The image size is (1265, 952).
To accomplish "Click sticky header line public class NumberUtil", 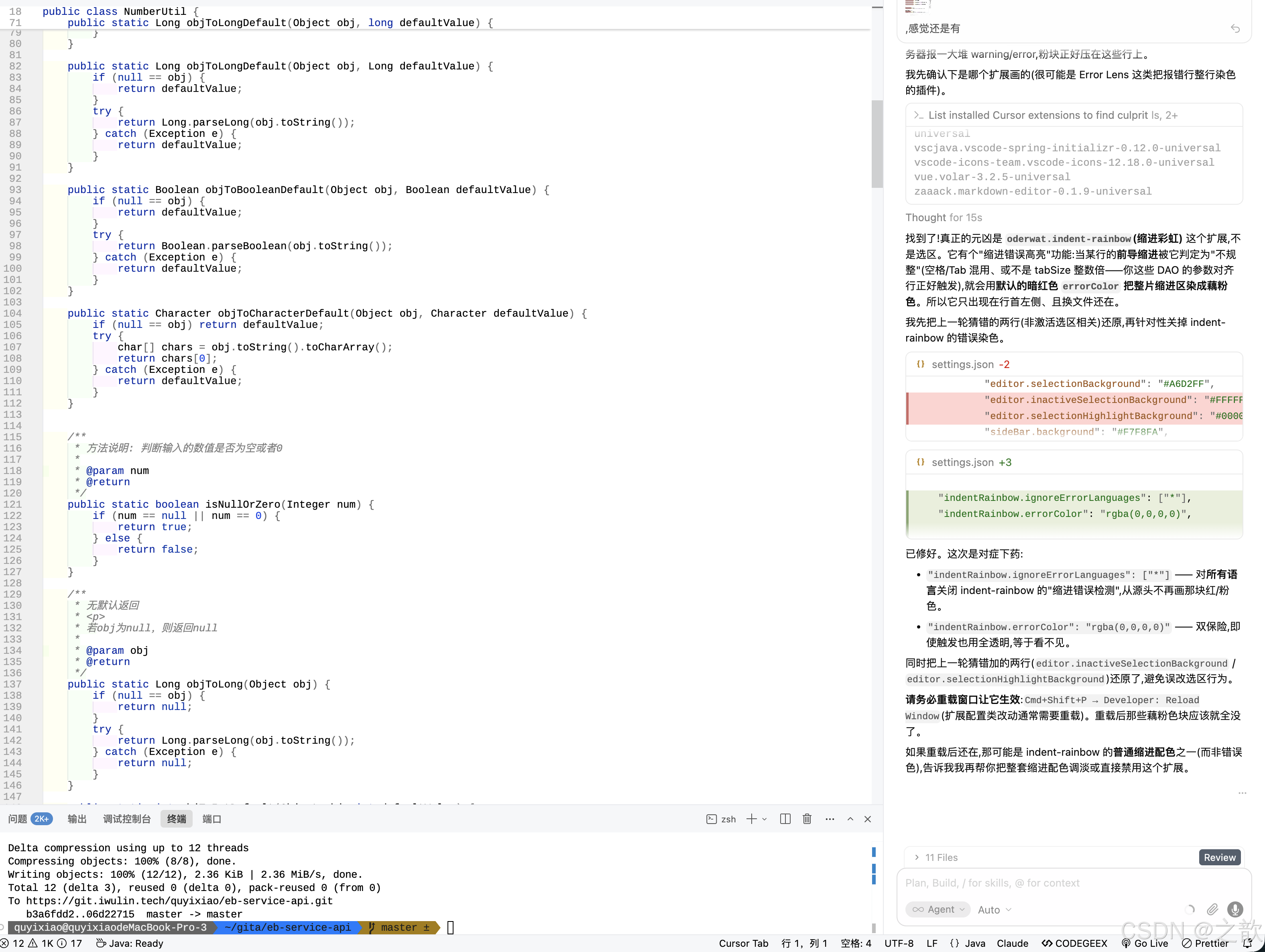I will tap(120, 11).
